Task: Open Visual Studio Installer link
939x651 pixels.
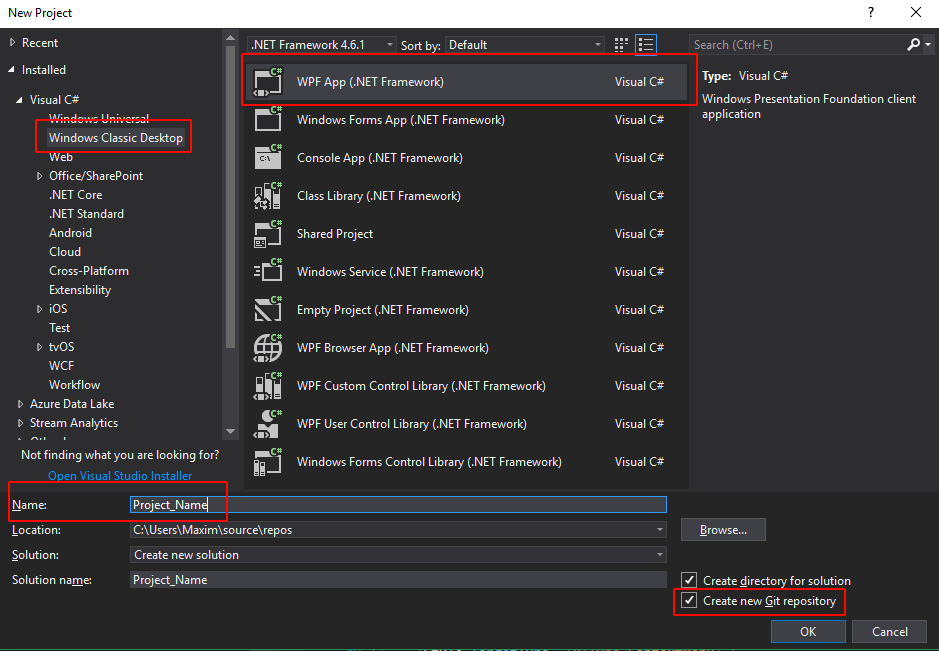Action: [x=120, y=476]
